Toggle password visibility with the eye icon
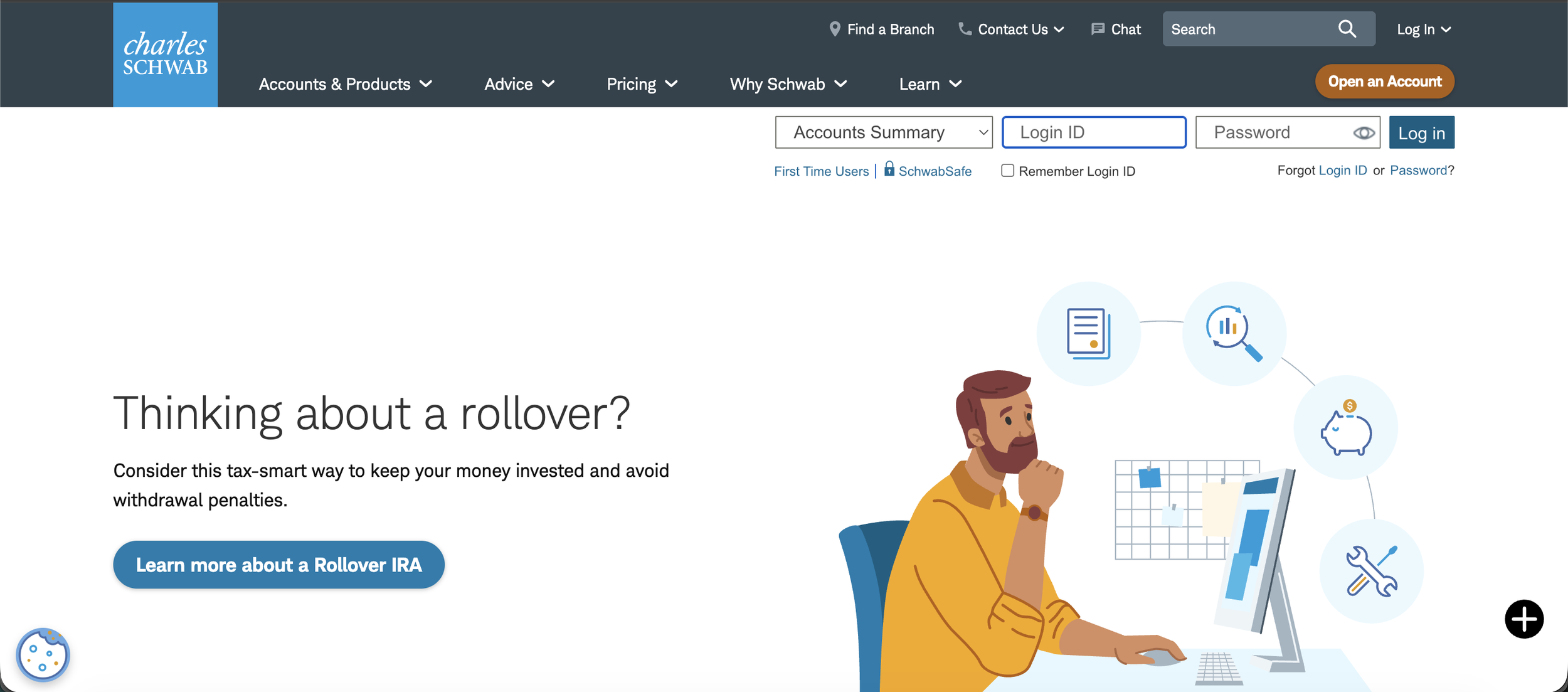 [1363, 133]
